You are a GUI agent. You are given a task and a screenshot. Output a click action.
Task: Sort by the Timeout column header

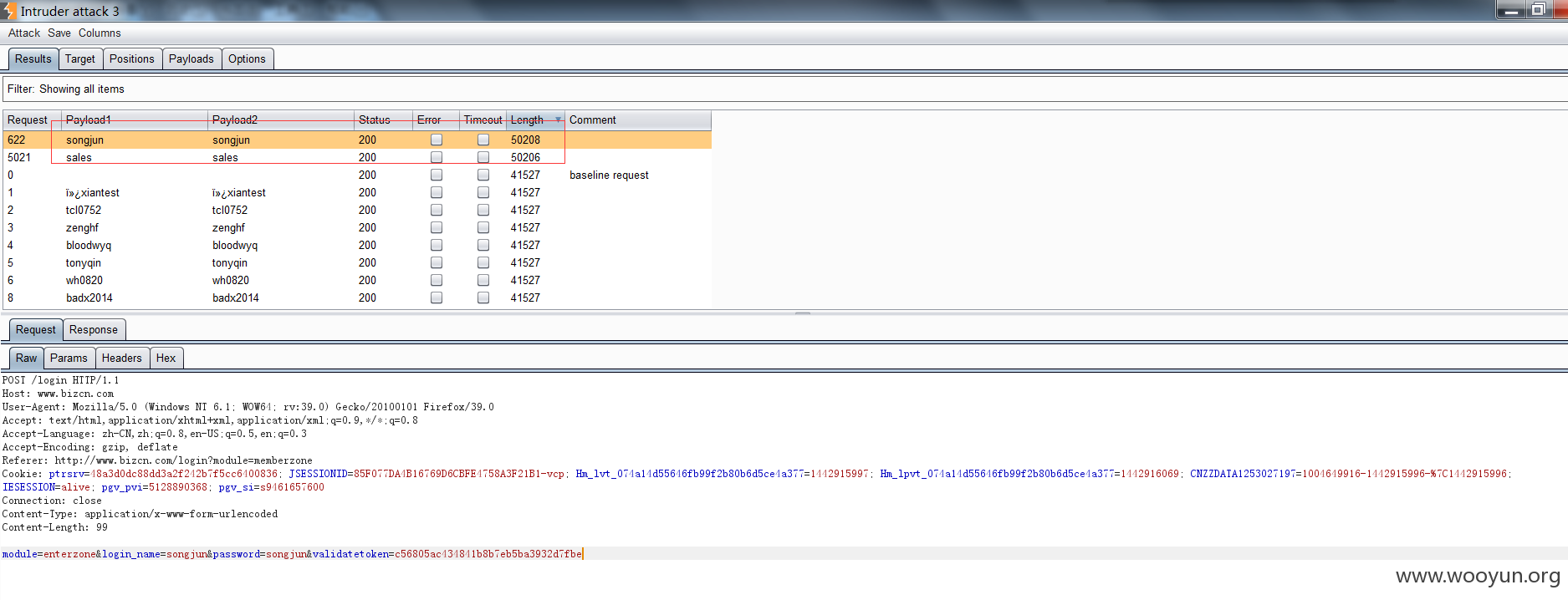point(483,119)
